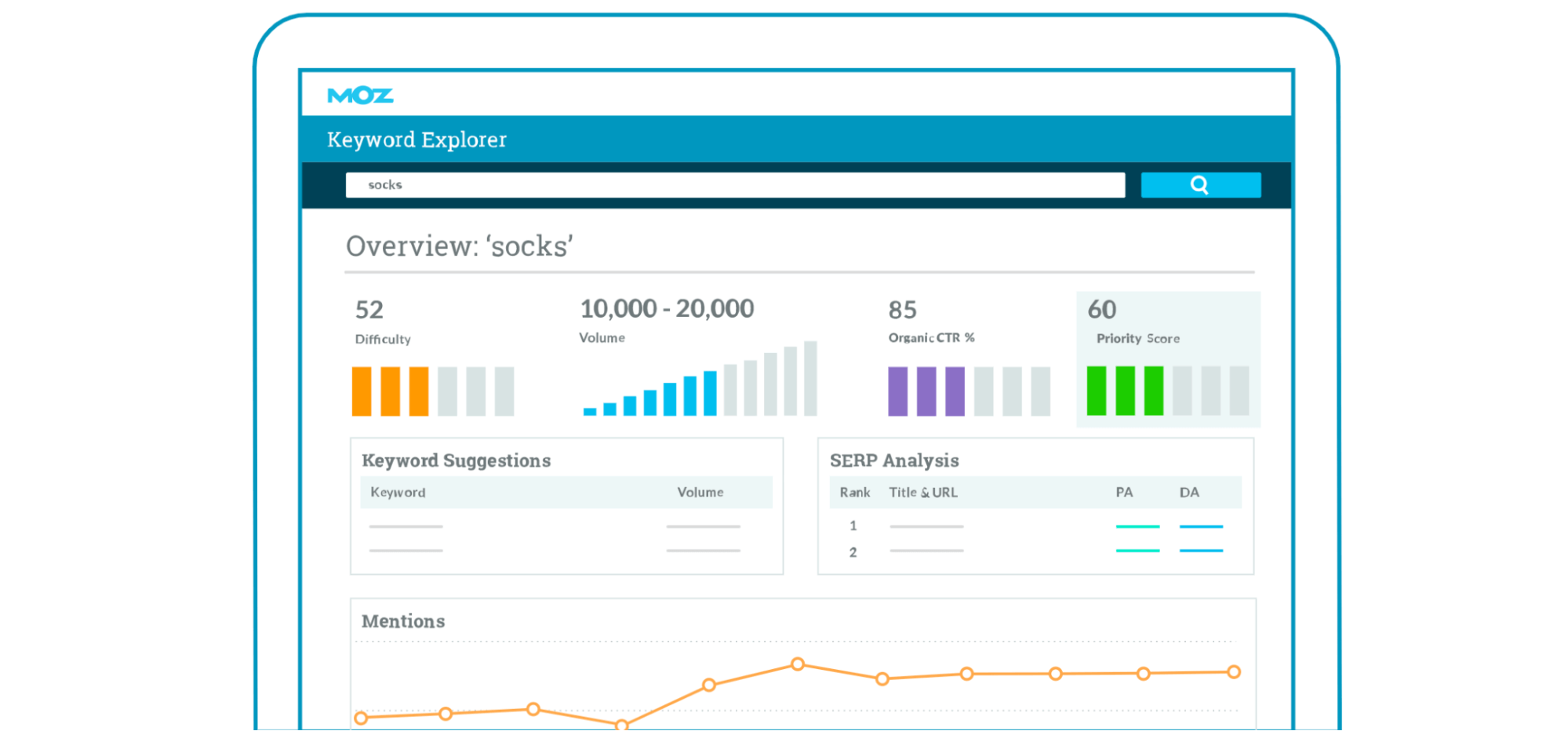Click the Rank column header
Screen dimensions: 1568x731
[855, 493]
